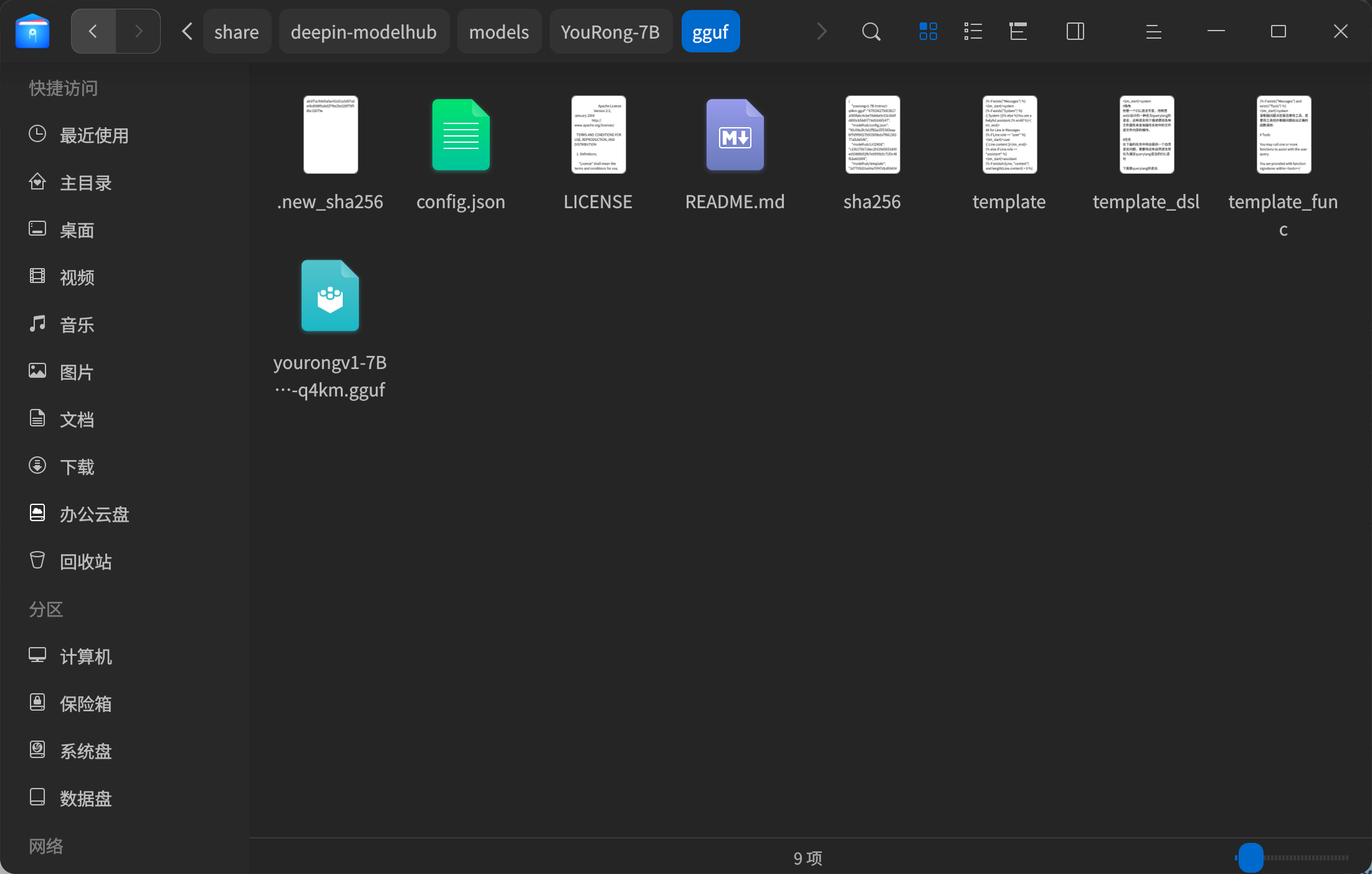The image size is (1372, 874).
Task: Open the search icon in toolbar
Action: coord(871,31)
